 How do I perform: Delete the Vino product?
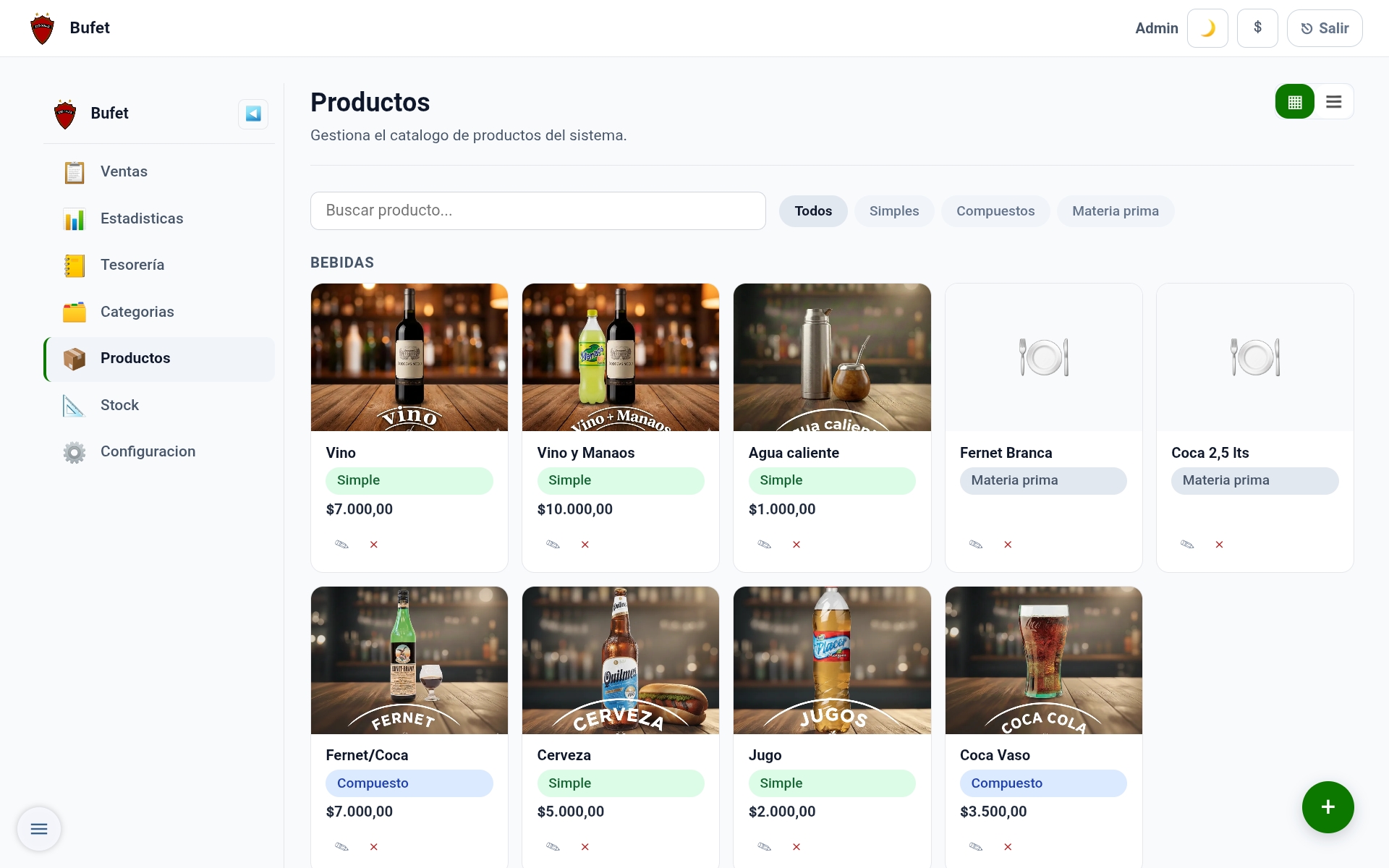coord(374,545)
